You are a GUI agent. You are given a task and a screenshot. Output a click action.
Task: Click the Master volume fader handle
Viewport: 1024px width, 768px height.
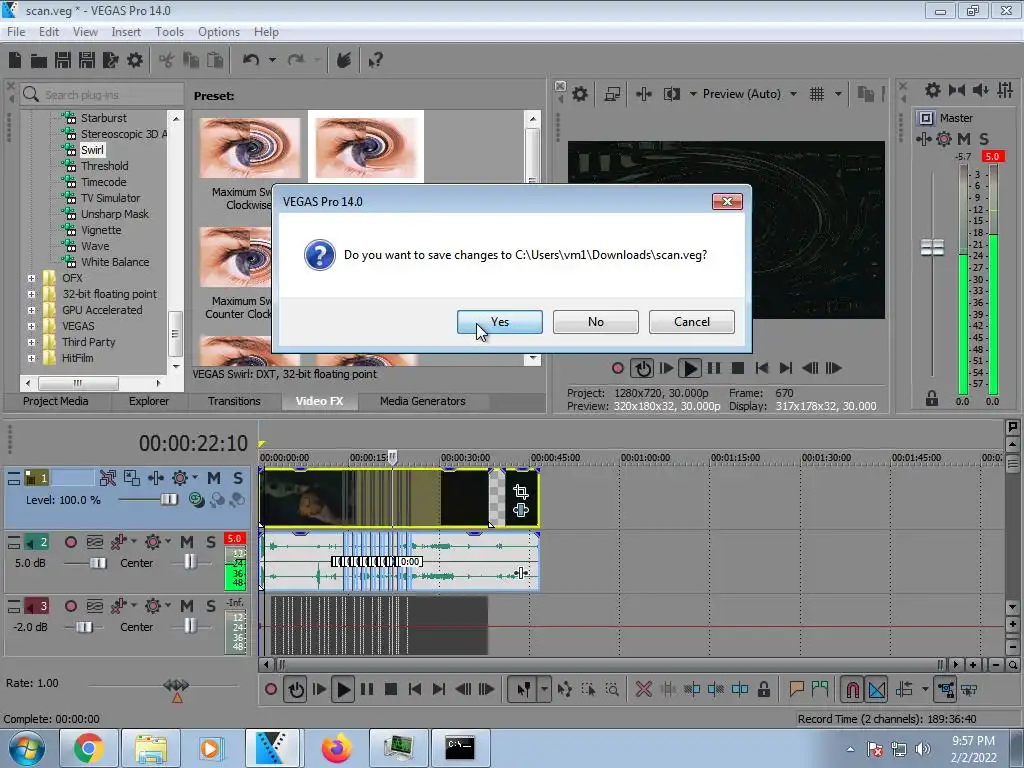pos(932,248)
